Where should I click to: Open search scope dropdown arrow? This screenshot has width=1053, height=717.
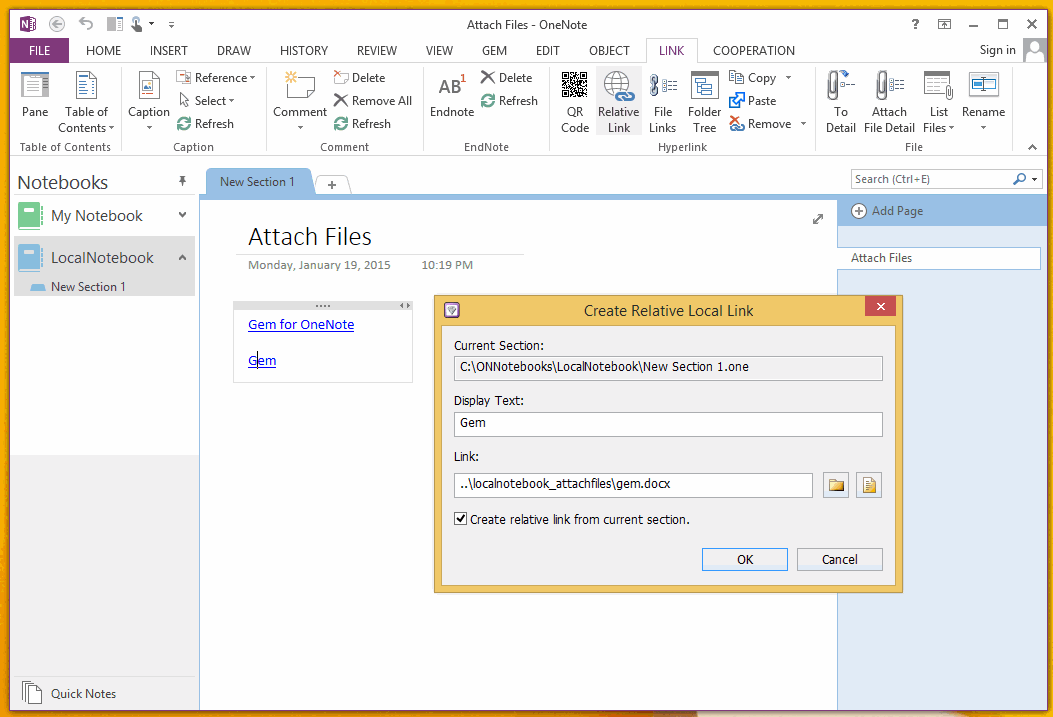1034,179
